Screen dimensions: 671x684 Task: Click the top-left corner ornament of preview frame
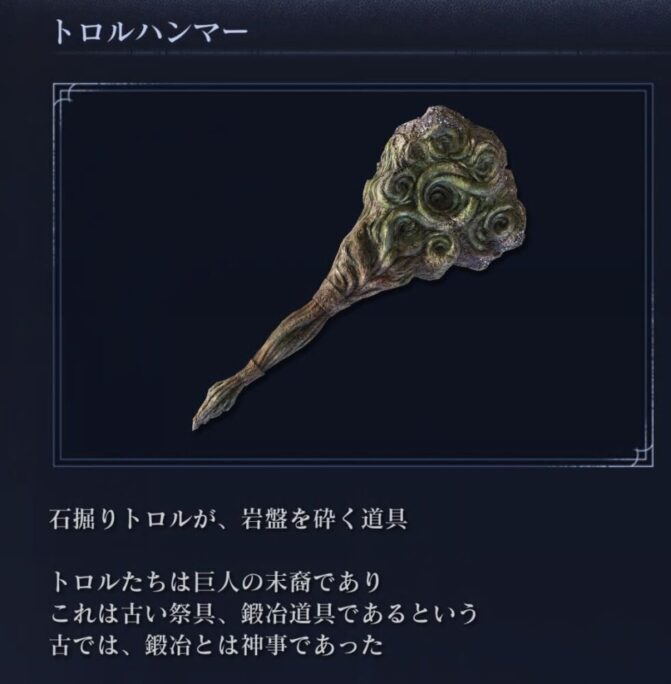tap(64, 93)
